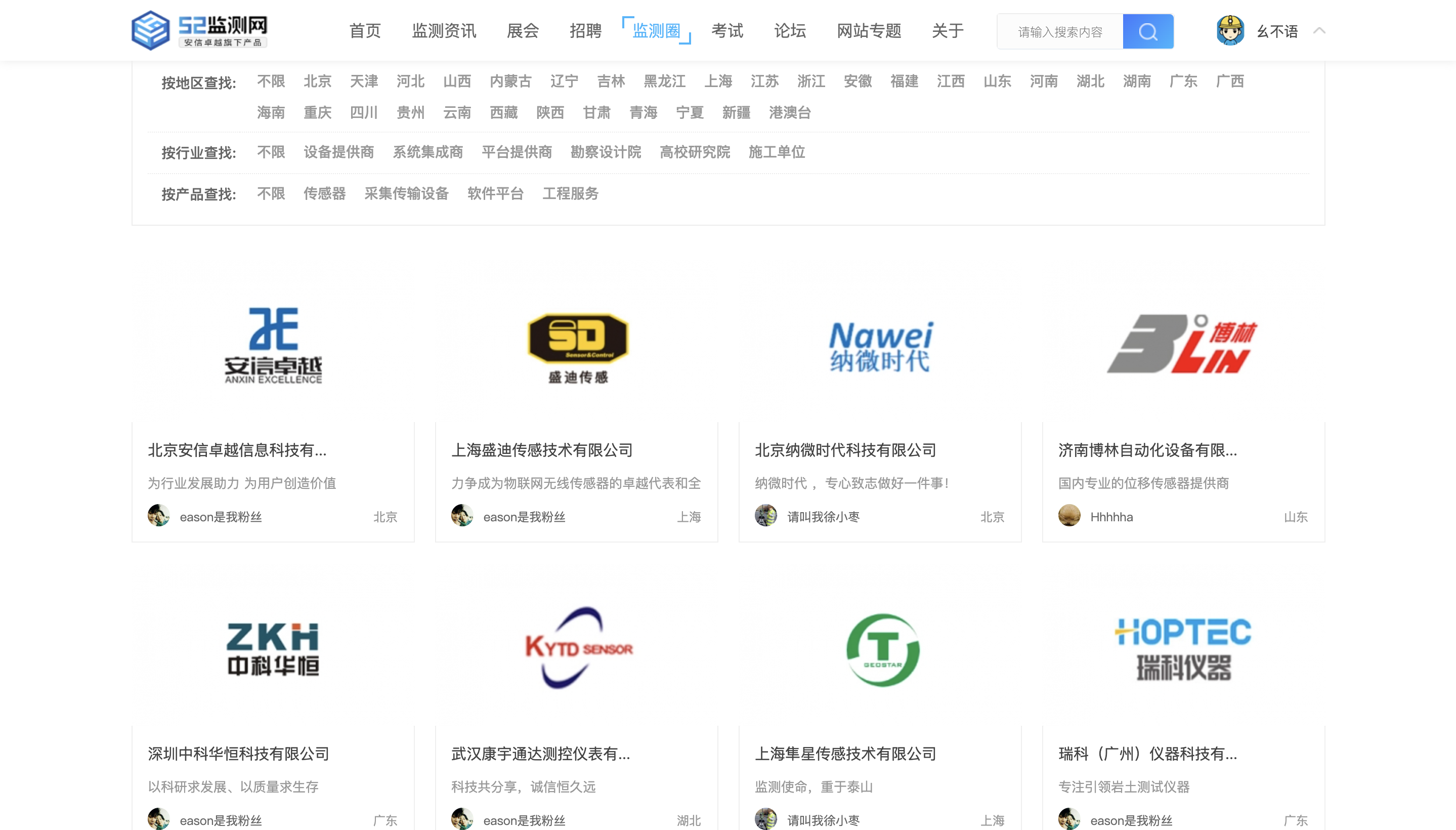Open the 招聘 navigation item

point(585,31)
